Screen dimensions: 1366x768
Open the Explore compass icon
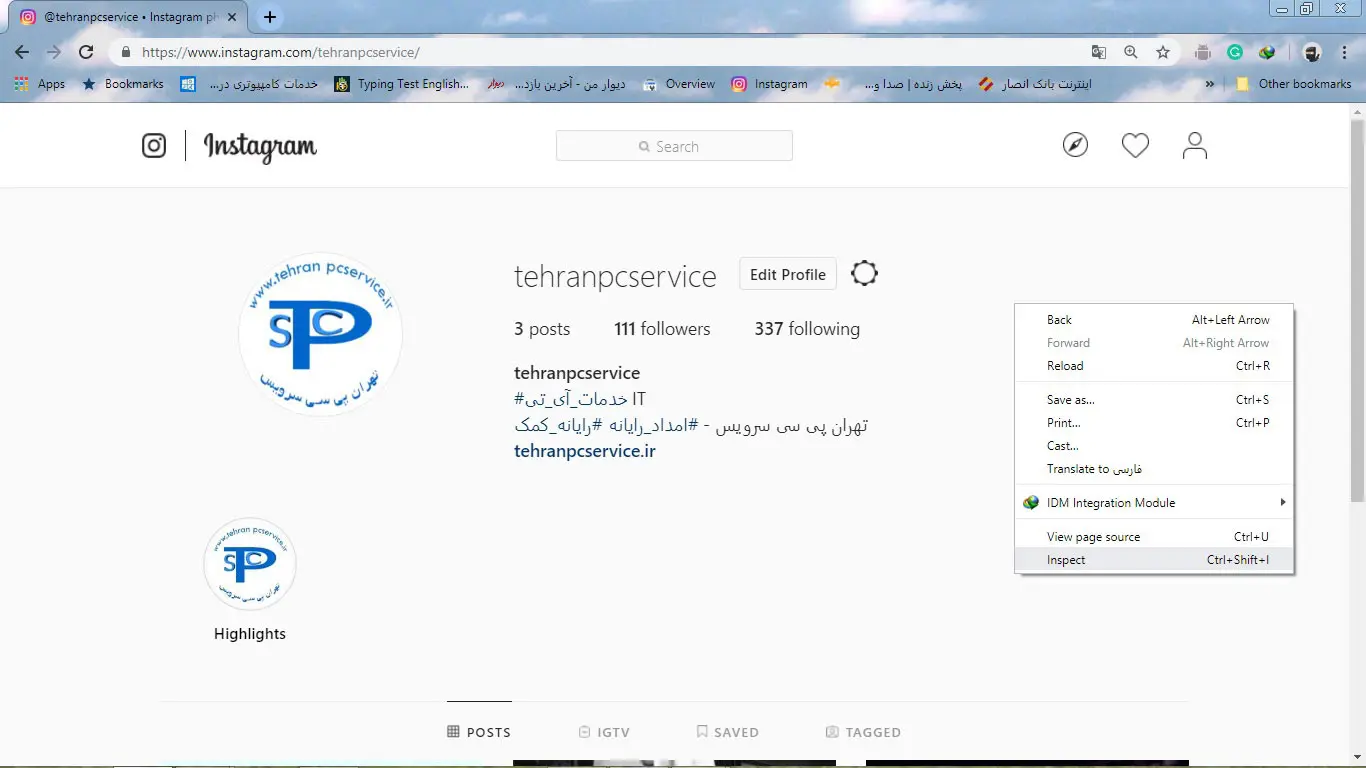coord(1075,146)
